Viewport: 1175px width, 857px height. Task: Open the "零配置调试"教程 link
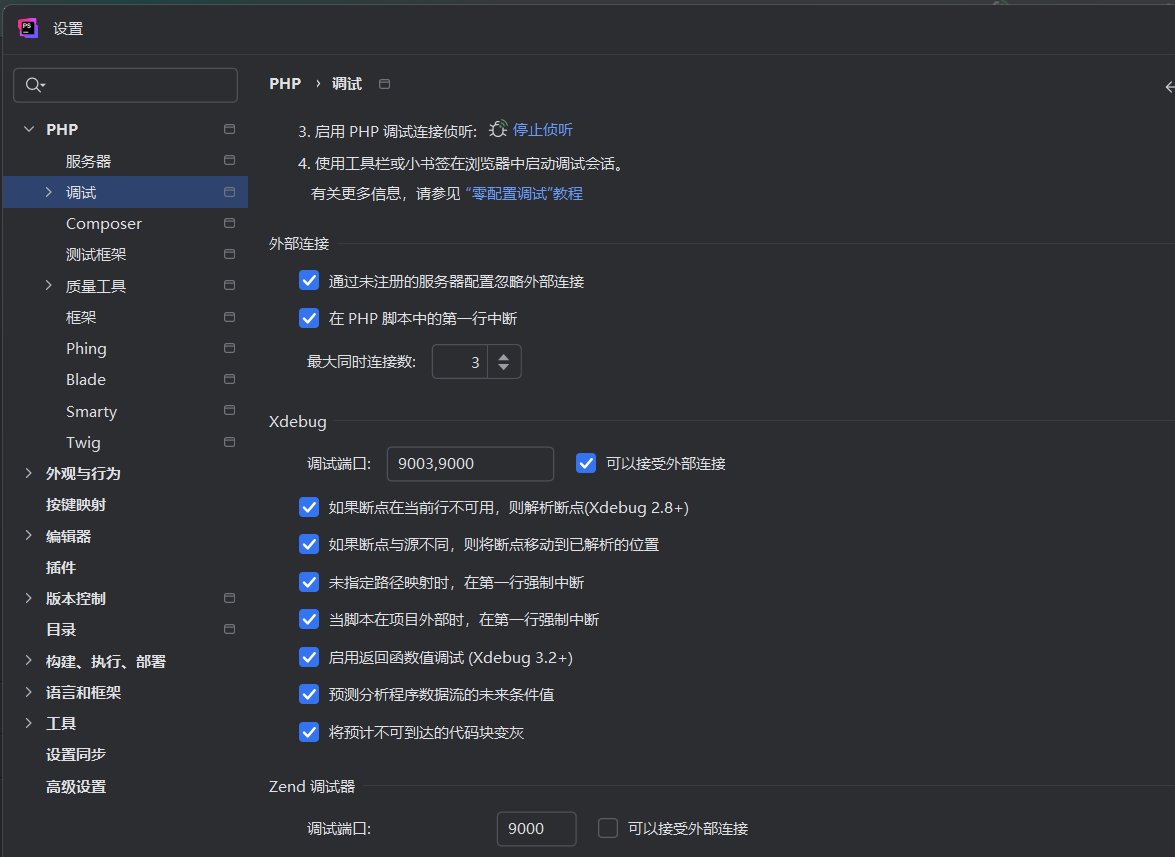(524, 193)
